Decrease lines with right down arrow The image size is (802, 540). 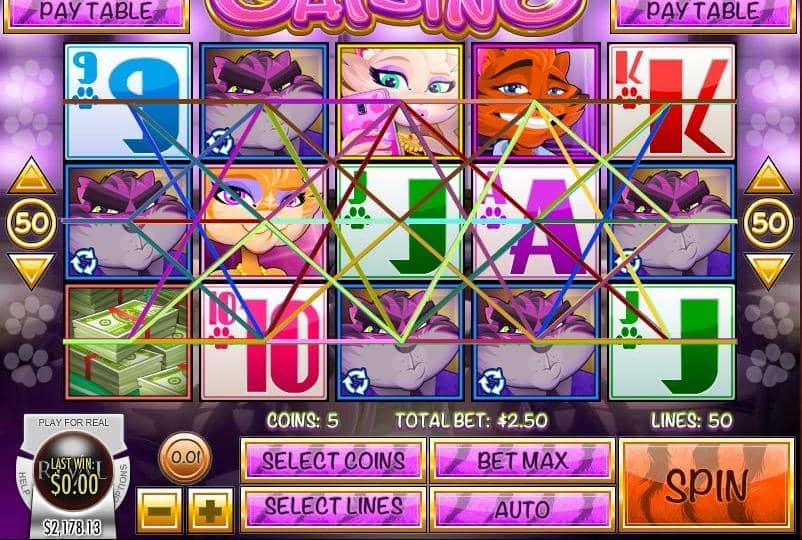(768, 271)
